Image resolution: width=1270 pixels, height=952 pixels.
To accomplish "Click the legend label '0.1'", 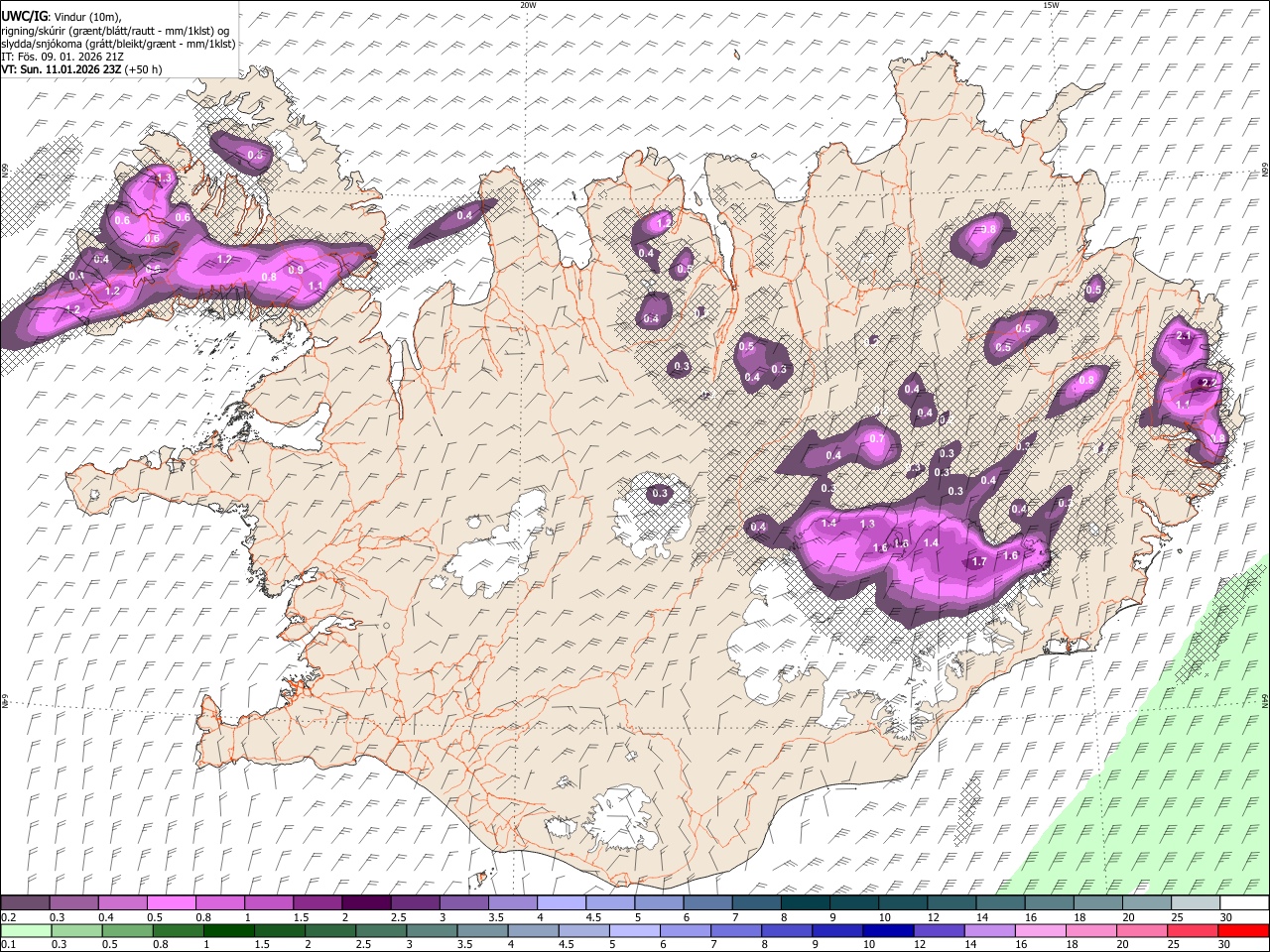I will coord(8,945).
